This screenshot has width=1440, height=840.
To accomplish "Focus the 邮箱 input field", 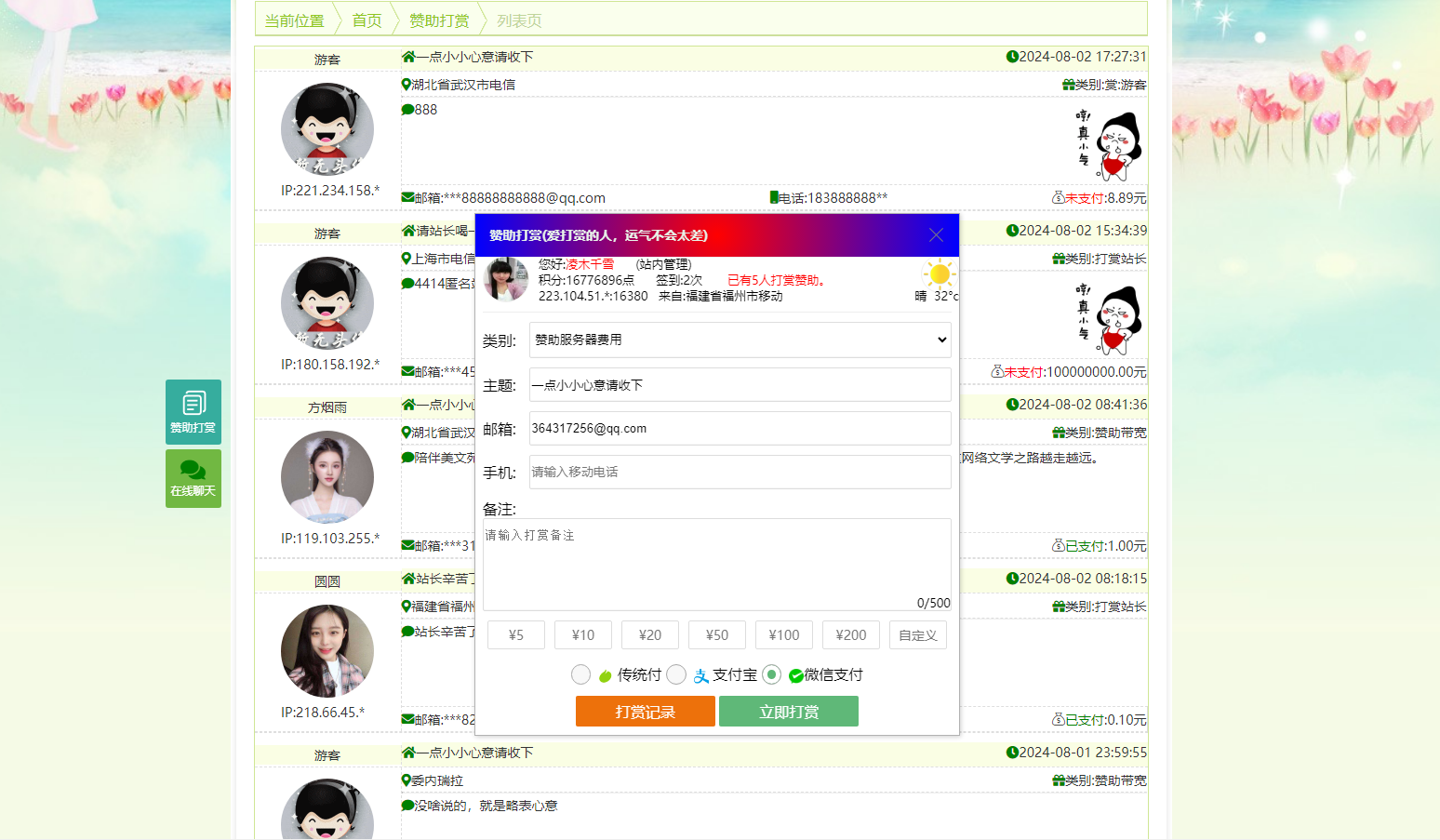I will (740, 428).
